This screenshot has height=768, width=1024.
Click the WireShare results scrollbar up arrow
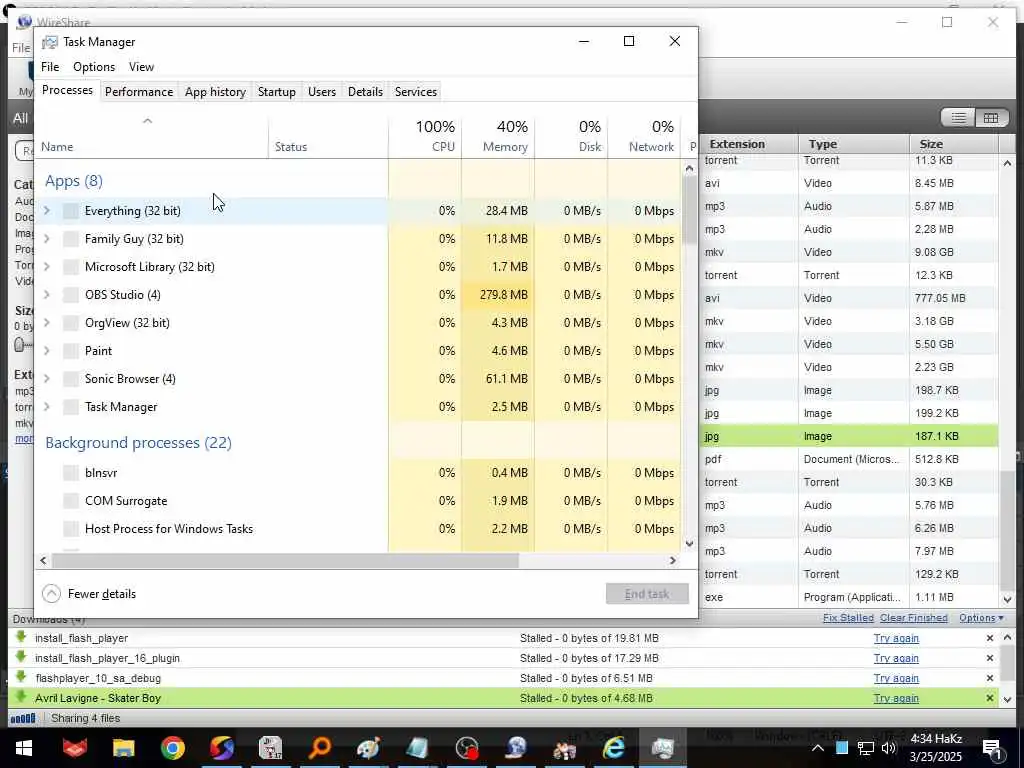pos(1007,163)
